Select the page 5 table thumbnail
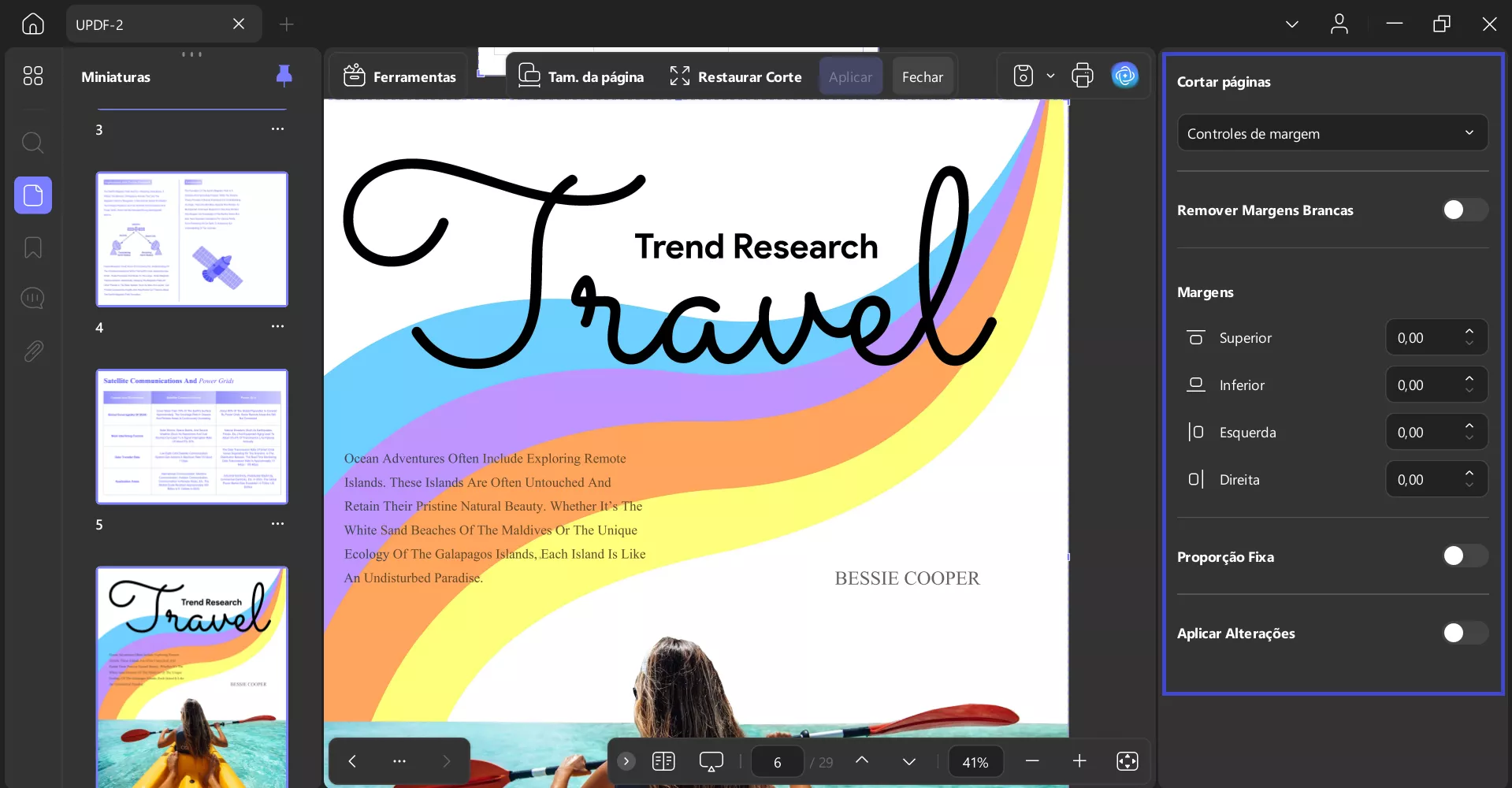The width and height of the screenshot is (1512, 788). point(192,437)
